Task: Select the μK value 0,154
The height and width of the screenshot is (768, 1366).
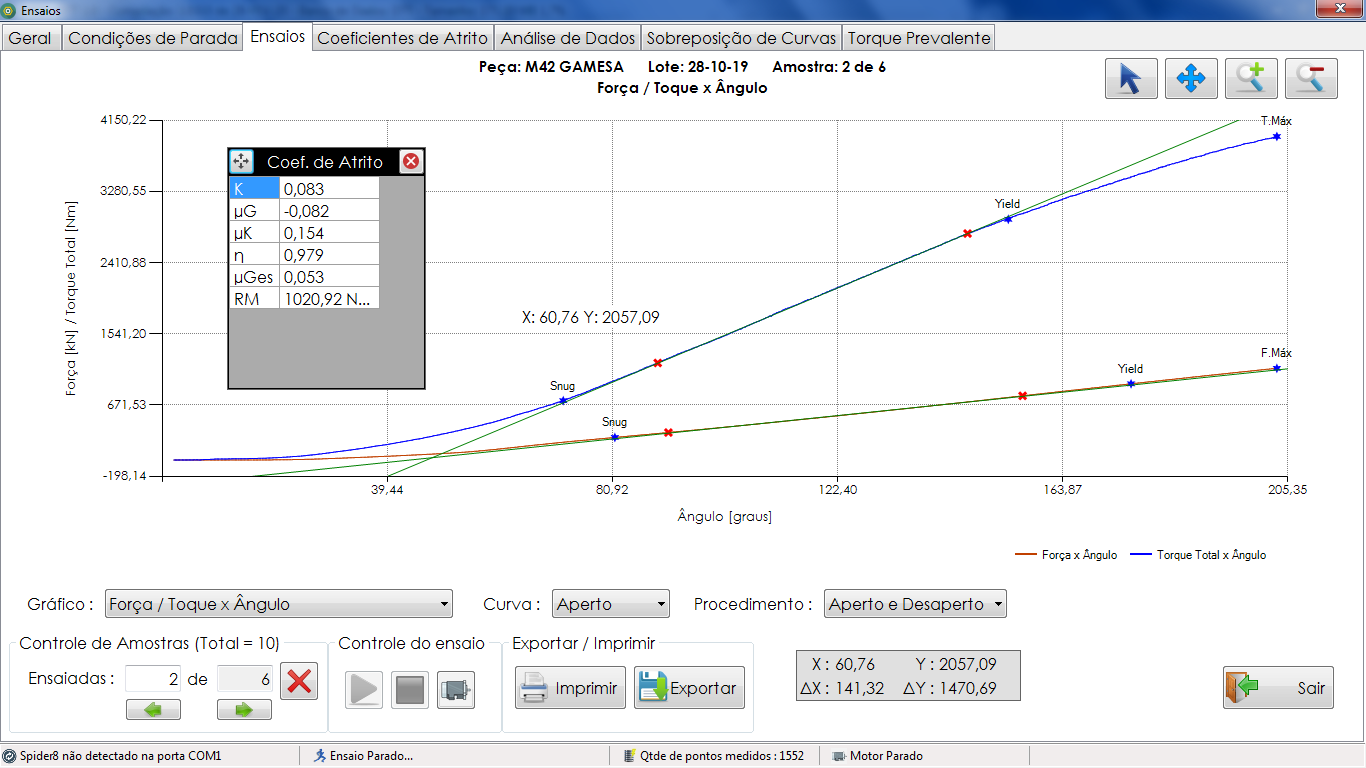Action: pos(329,232)
